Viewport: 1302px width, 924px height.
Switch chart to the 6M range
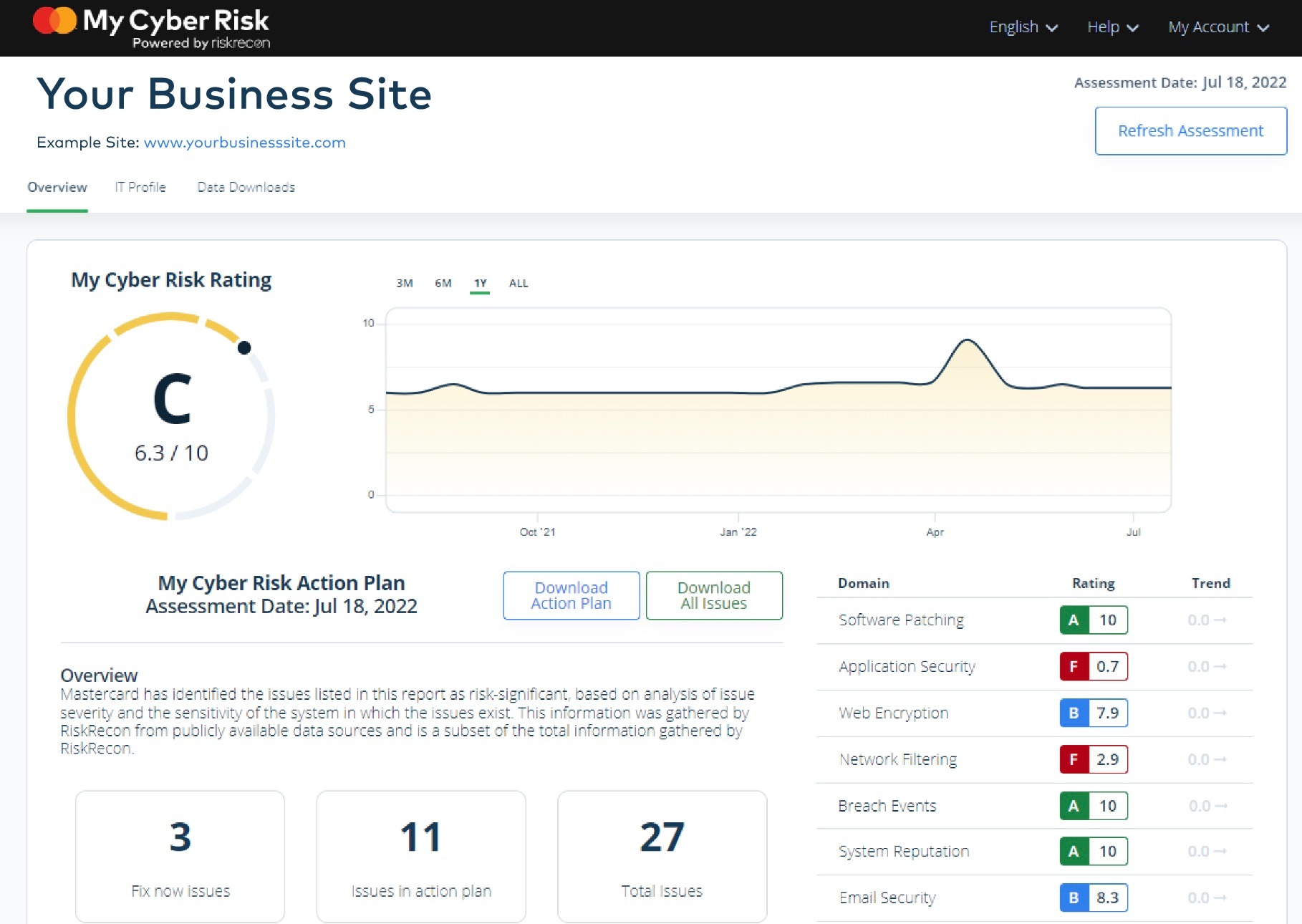tap(443, 283)
